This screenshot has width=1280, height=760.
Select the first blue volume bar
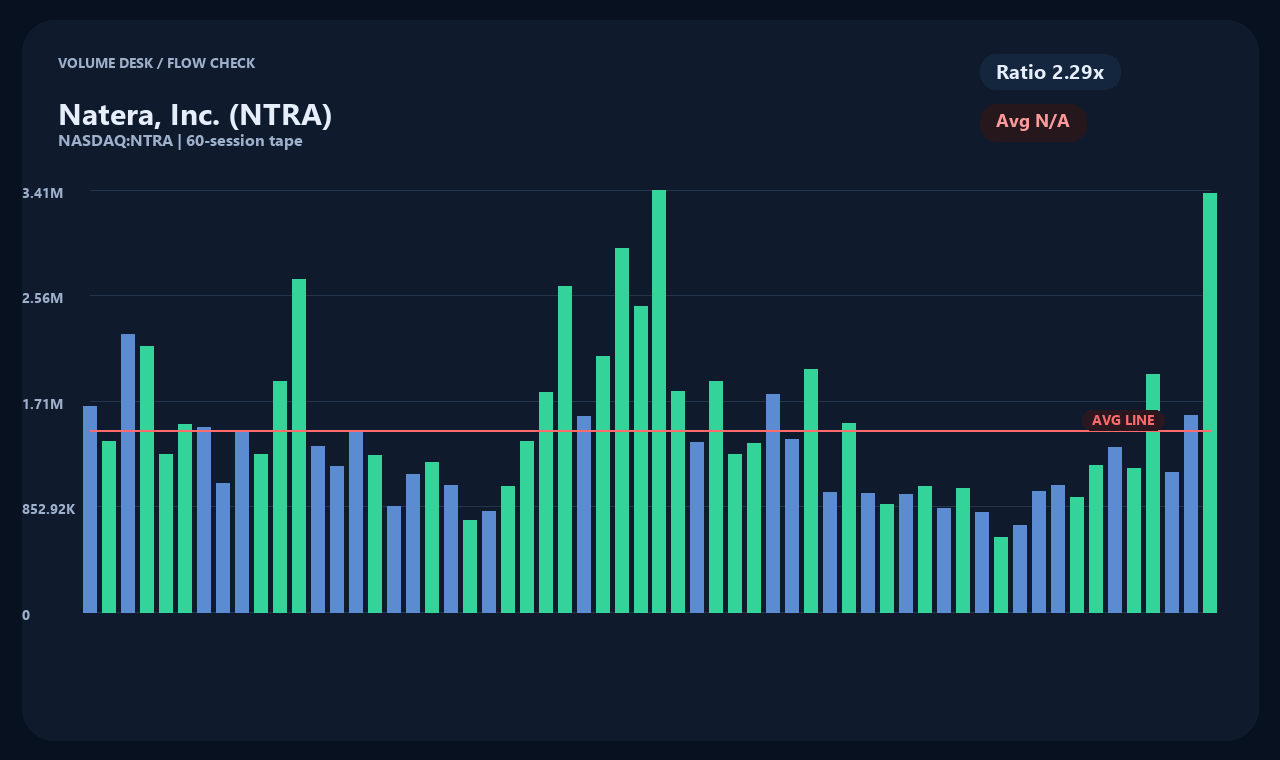(x=90, y=509)
